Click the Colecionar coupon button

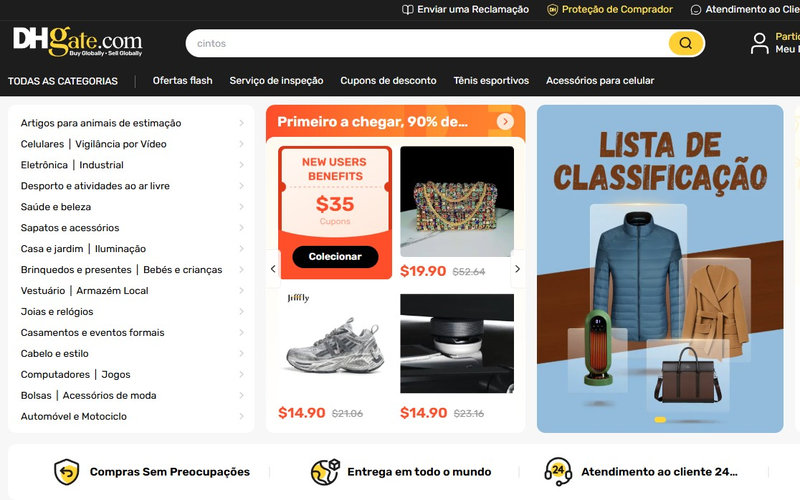tap(335, 257)
